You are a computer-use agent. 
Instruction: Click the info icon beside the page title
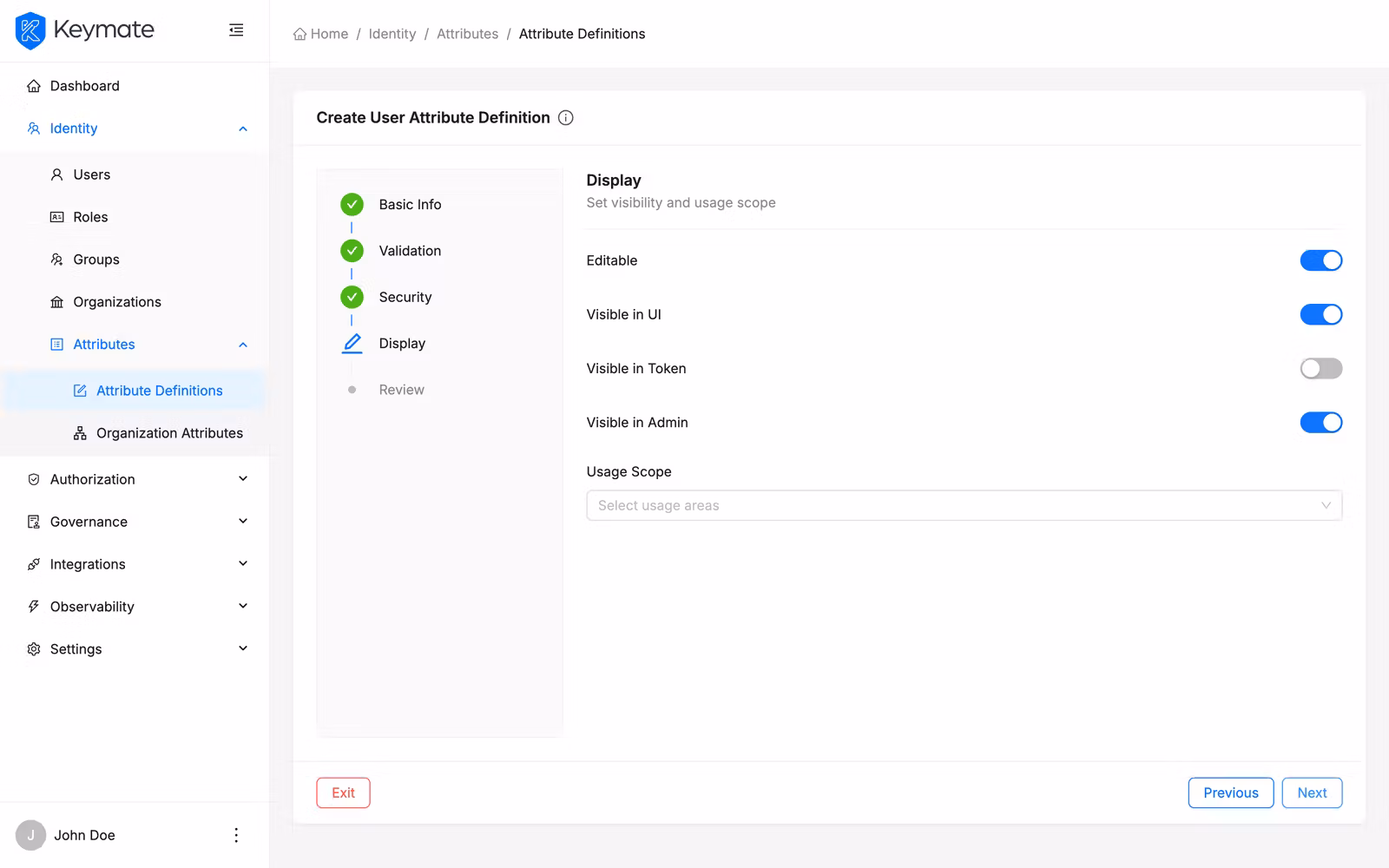565,117
